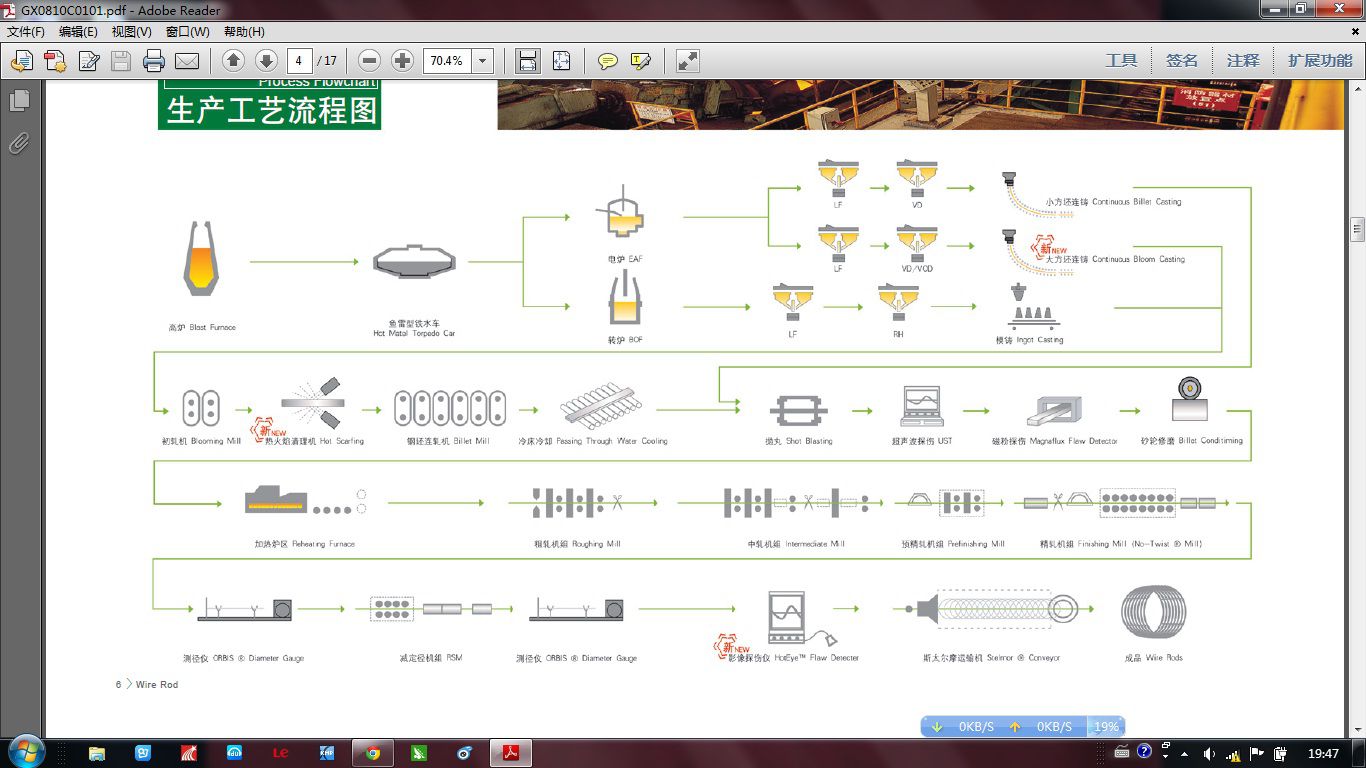Click 'Continuous Bloom Casting' label
The image size is (1366, 768).
[1138, 259]
